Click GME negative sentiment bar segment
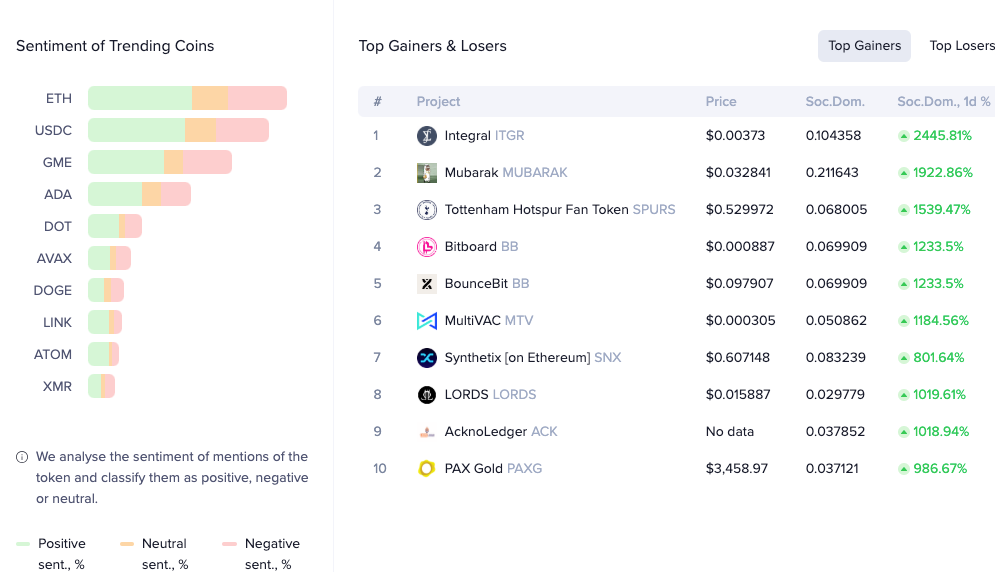 click(207, 163)
